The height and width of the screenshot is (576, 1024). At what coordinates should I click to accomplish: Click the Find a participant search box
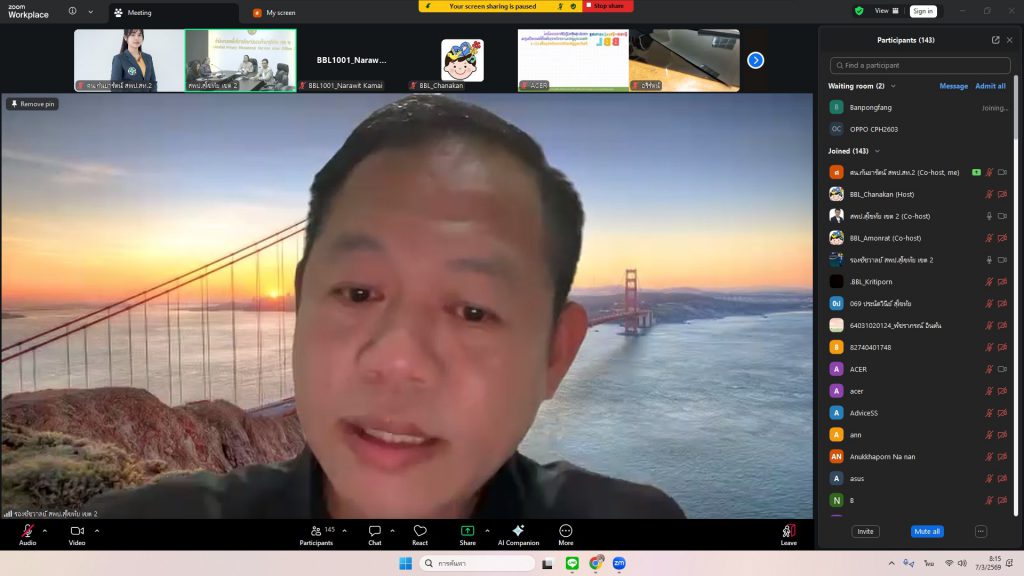[x=919, y=65]
